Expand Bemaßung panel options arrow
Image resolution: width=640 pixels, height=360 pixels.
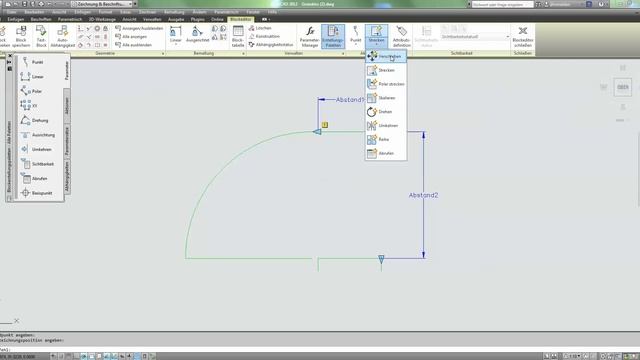[x=243, y=53]
